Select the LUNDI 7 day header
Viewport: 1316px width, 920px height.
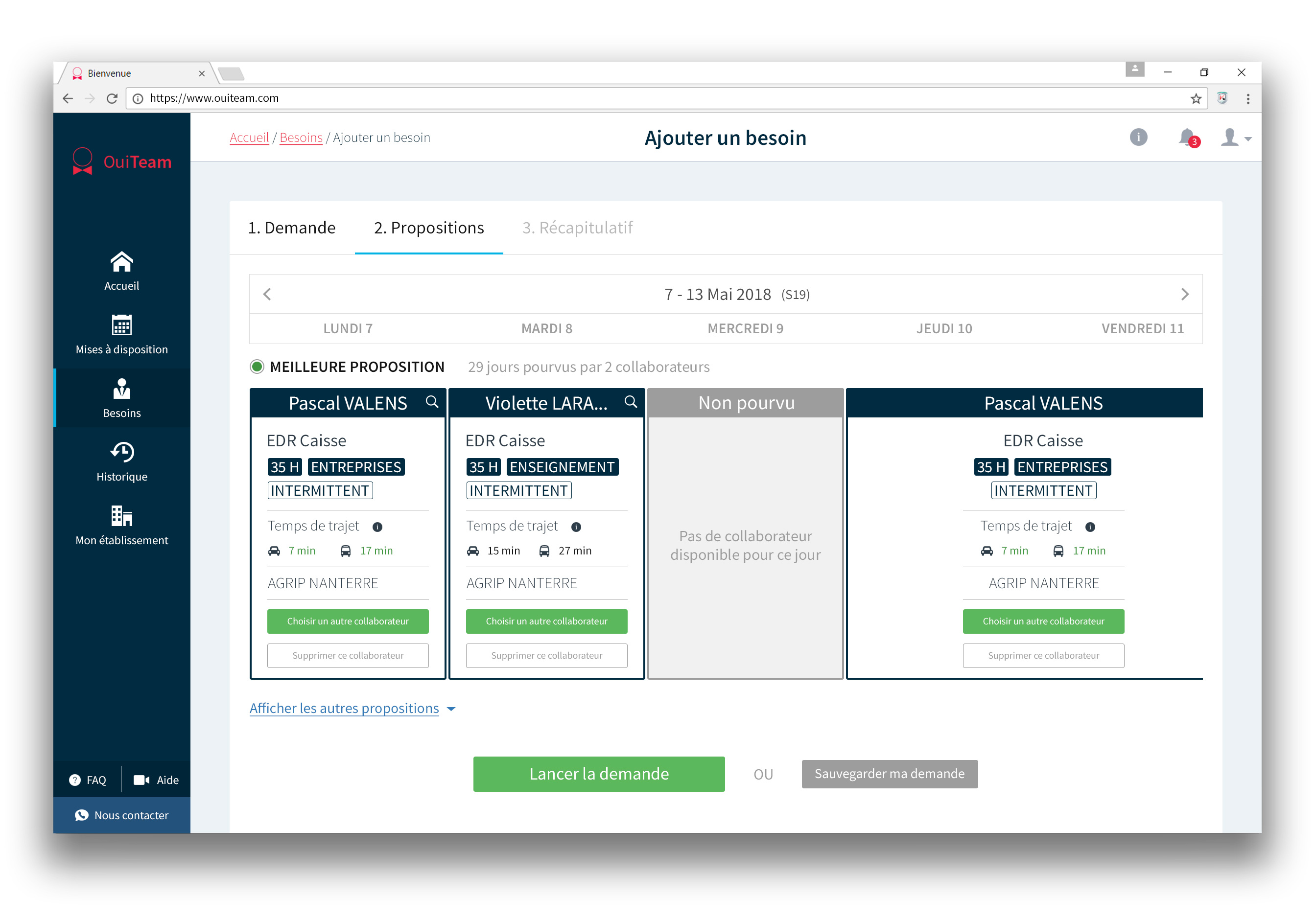[x=348, y=329]
